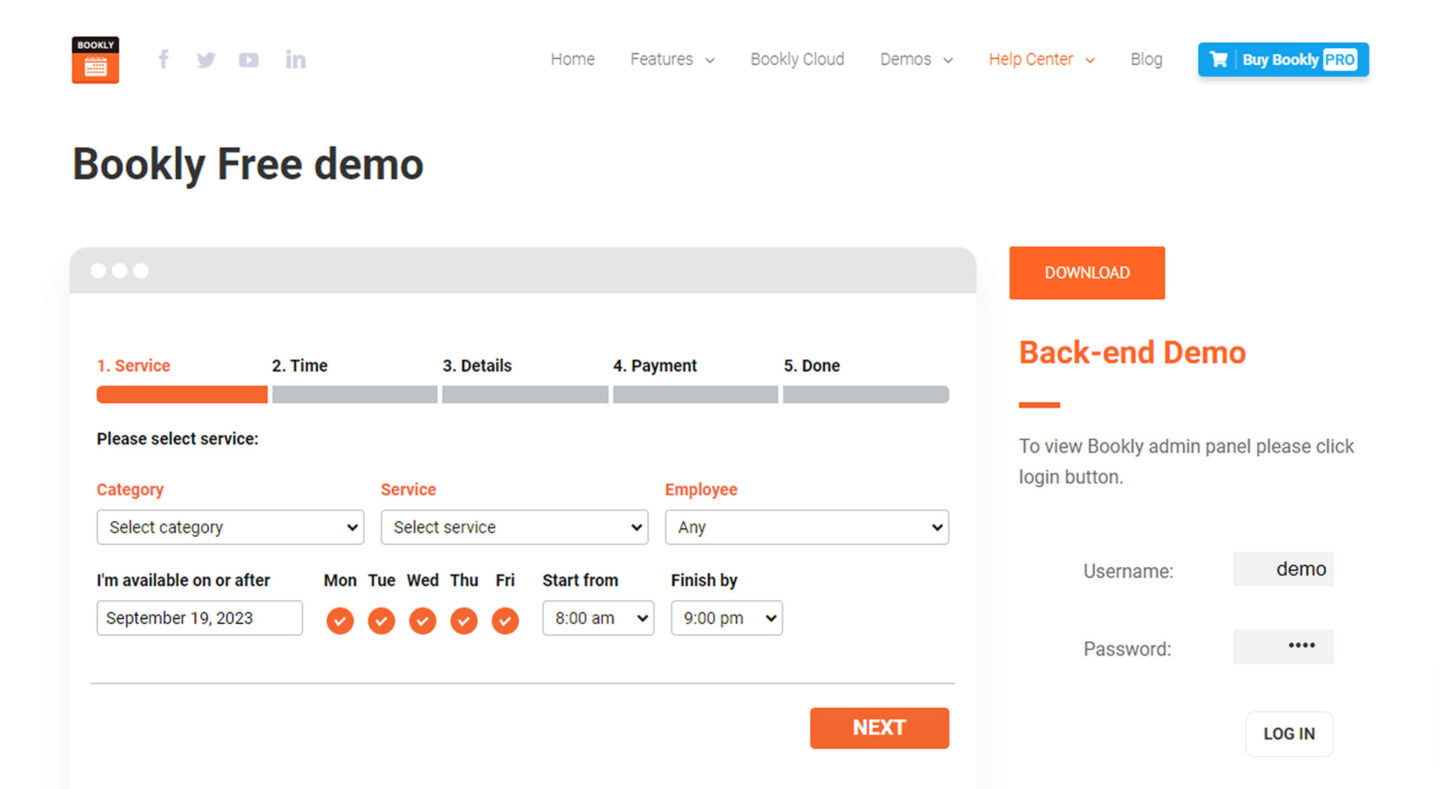This screenshot has width=1440, height=789.
Task: Open the Employee dropdown showing Any
Action: point(807,527)
